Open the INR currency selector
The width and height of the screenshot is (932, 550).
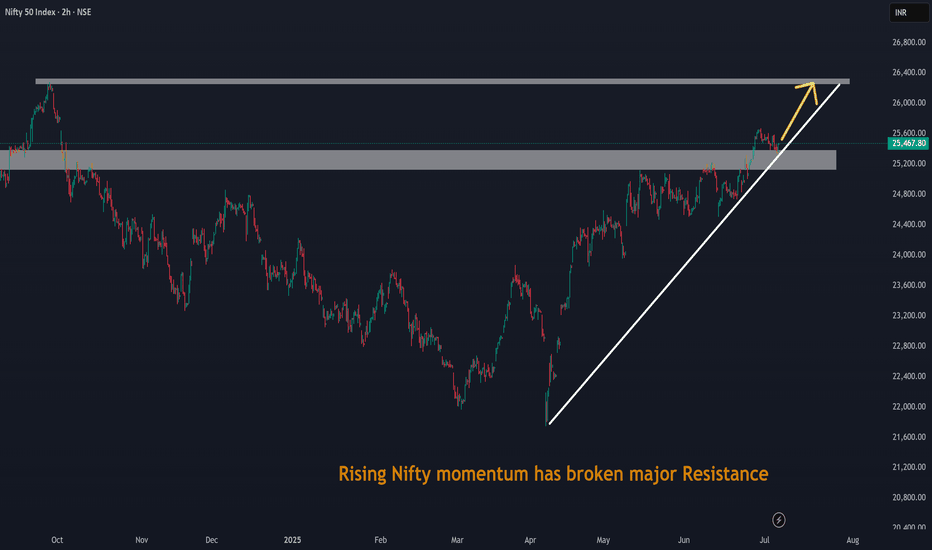pyautogui.click(x=908, y=12)
